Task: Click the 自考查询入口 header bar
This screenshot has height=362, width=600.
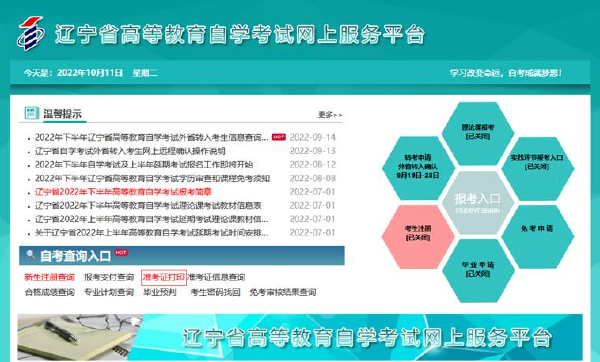Action: [x=182, y=256]
